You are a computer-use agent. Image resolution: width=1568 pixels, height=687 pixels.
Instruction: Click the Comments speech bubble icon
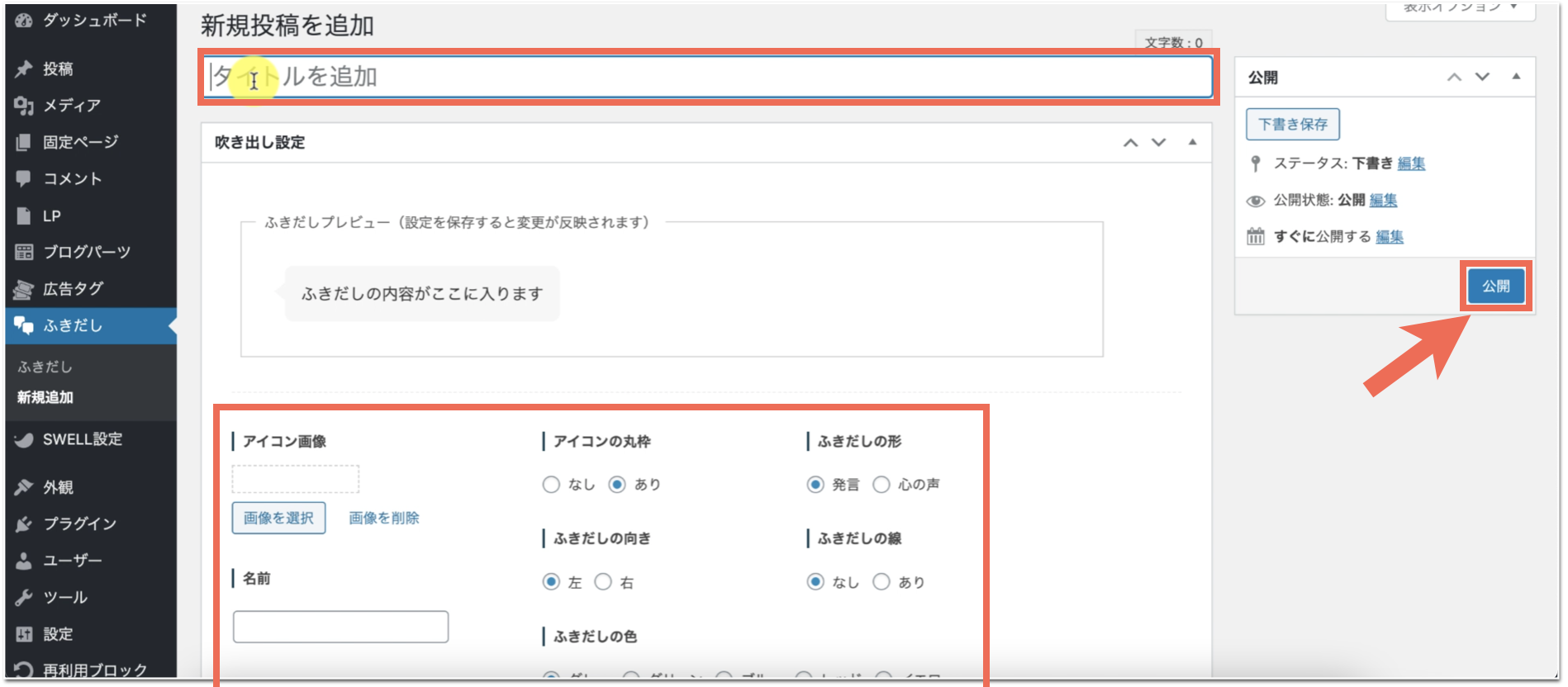[x=23, y=178]
